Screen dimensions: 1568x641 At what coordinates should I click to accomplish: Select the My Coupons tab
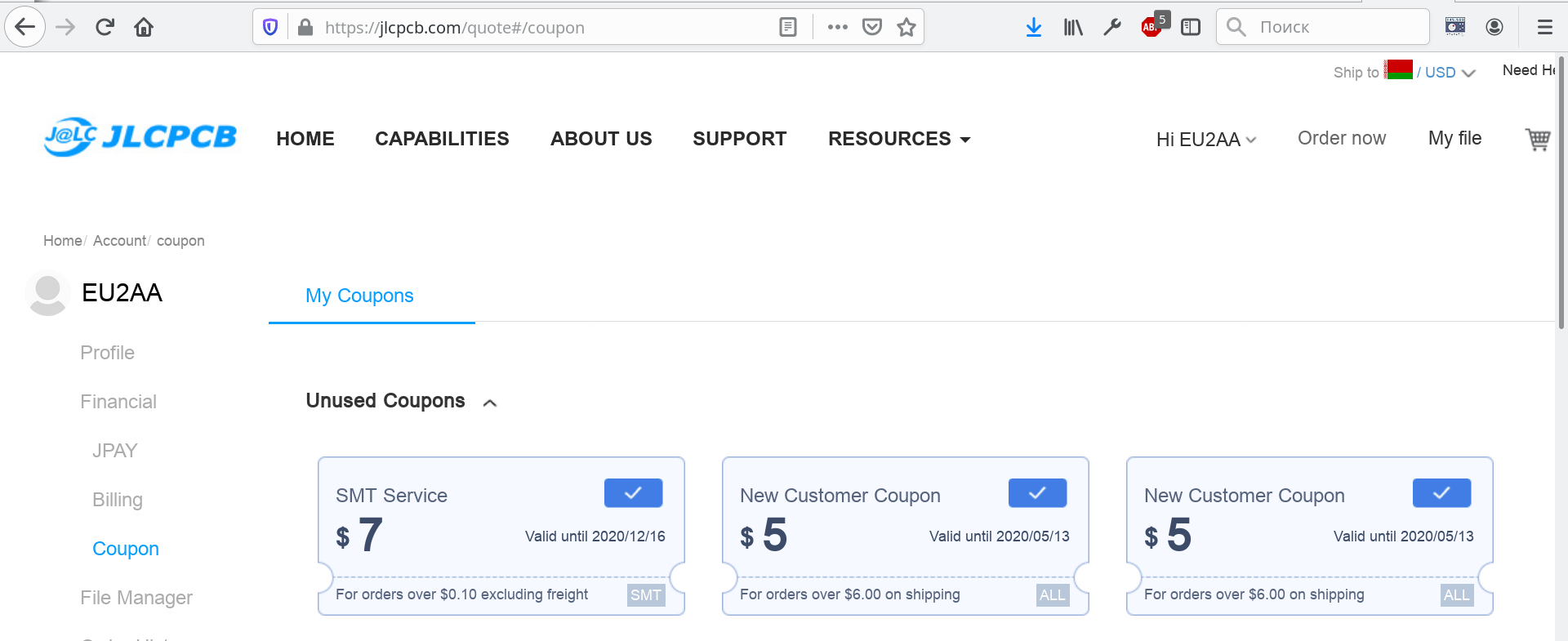pos(359,296)
